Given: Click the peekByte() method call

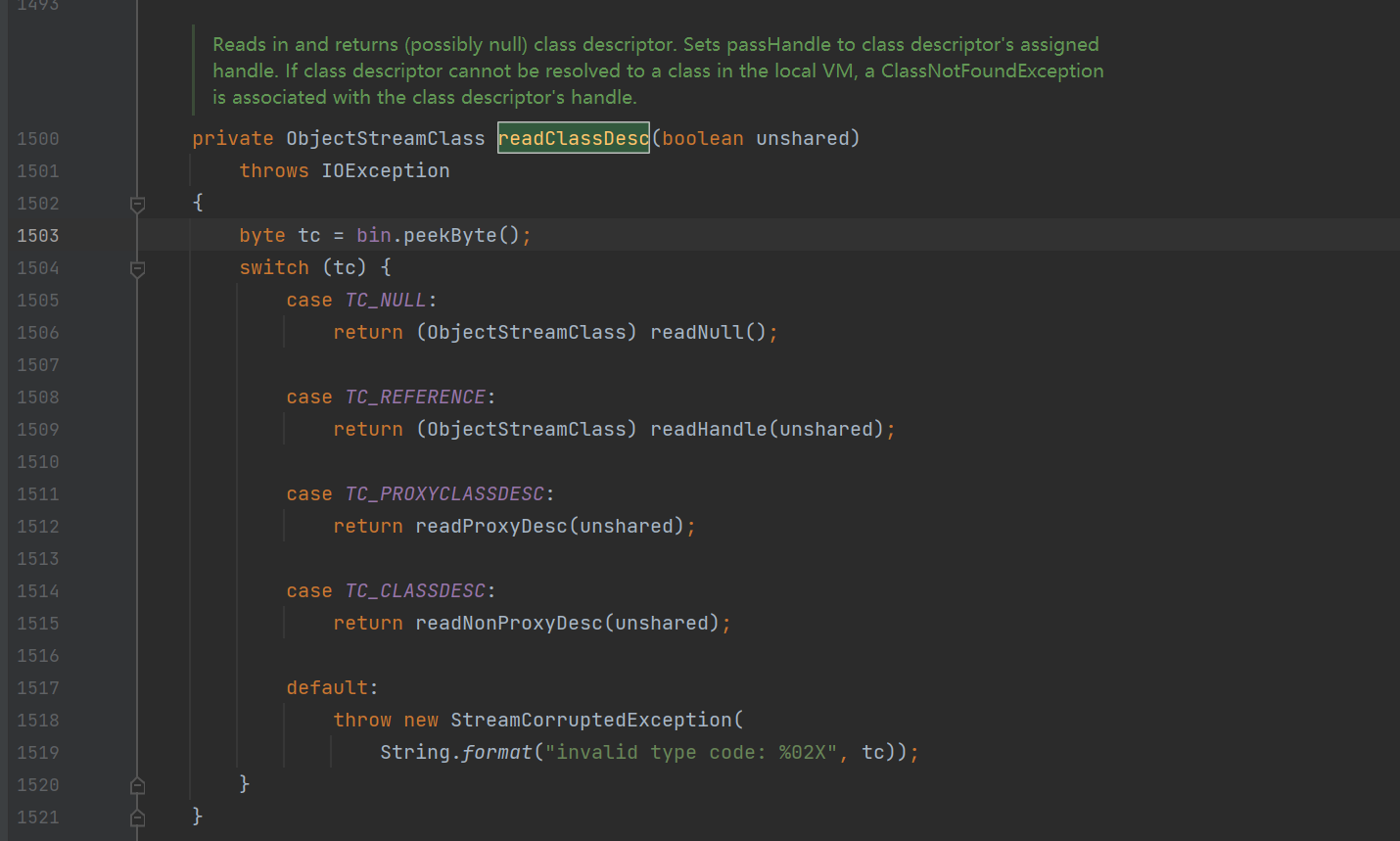Looking at the screenshot, I should tap(461, 235).
